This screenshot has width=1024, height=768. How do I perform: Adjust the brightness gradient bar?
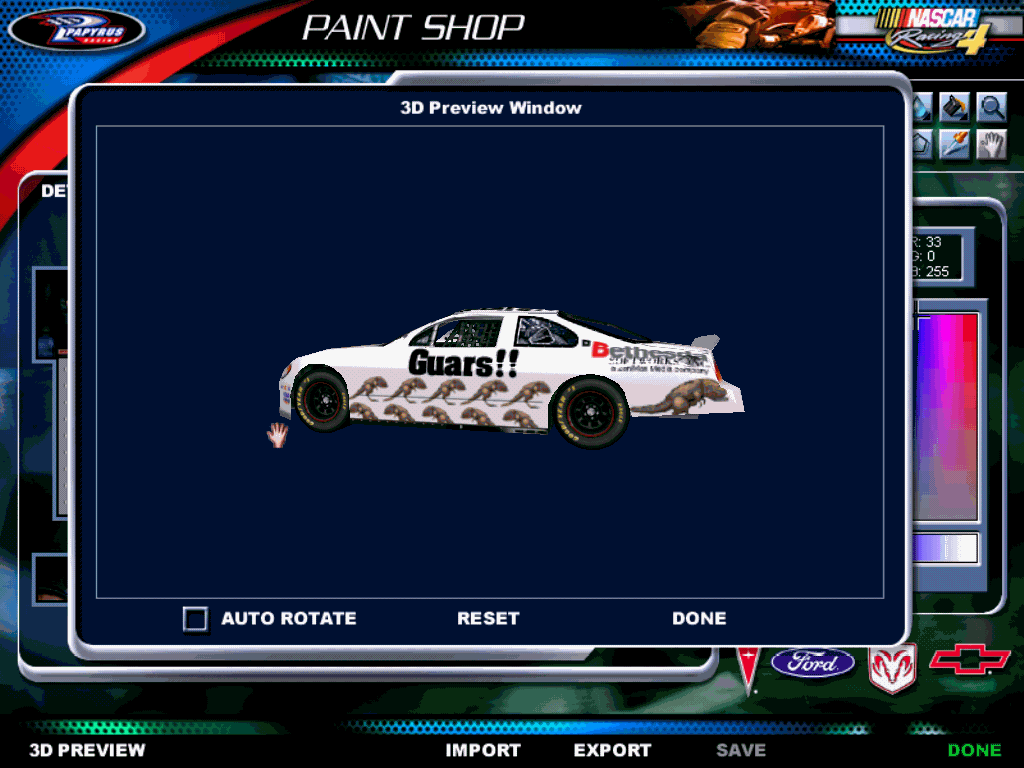click(x=946, y=549)
